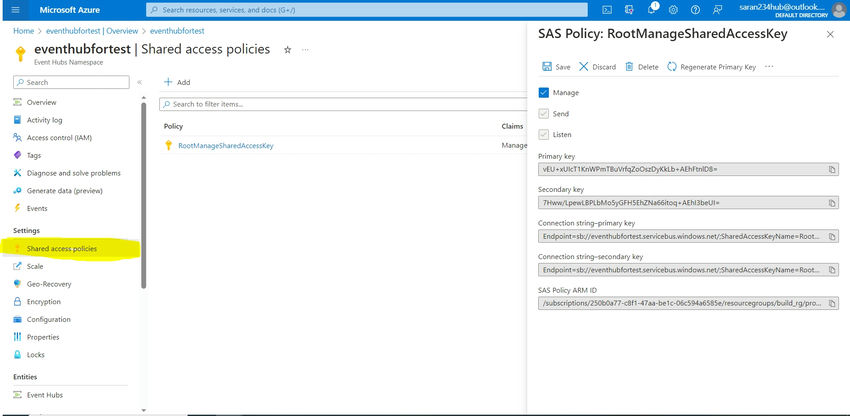Open the last eventhubfortest breadcrumb
The height and width of the screenshot is (416, 850).
click(x=177, y=31)
